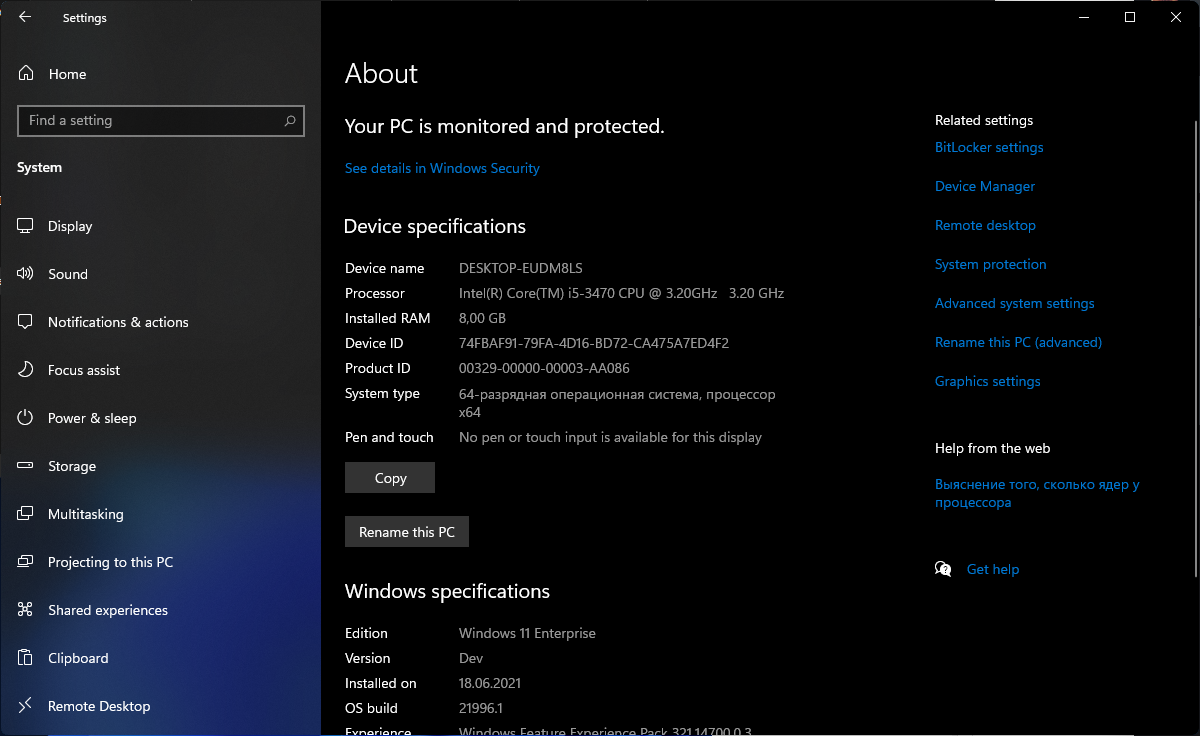Open Remote desktop related link
This screenshot has height=736, width=1200.
[985, 225]
